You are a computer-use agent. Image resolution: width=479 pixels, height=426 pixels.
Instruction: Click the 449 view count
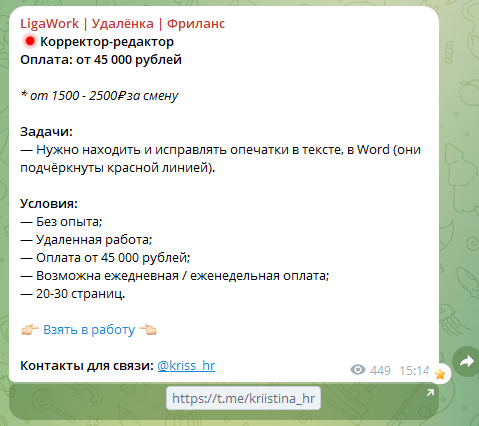pyautogui.click(x=380, y=370)
